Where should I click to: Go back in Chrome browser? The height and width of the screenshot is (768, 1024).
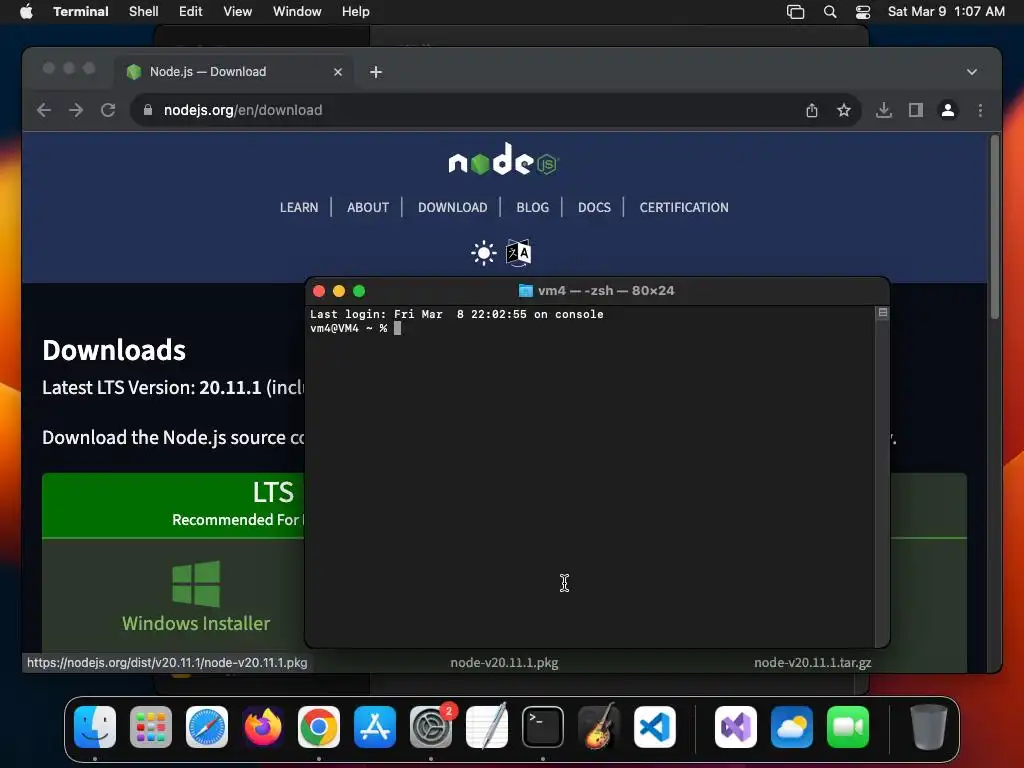(44, 110)
